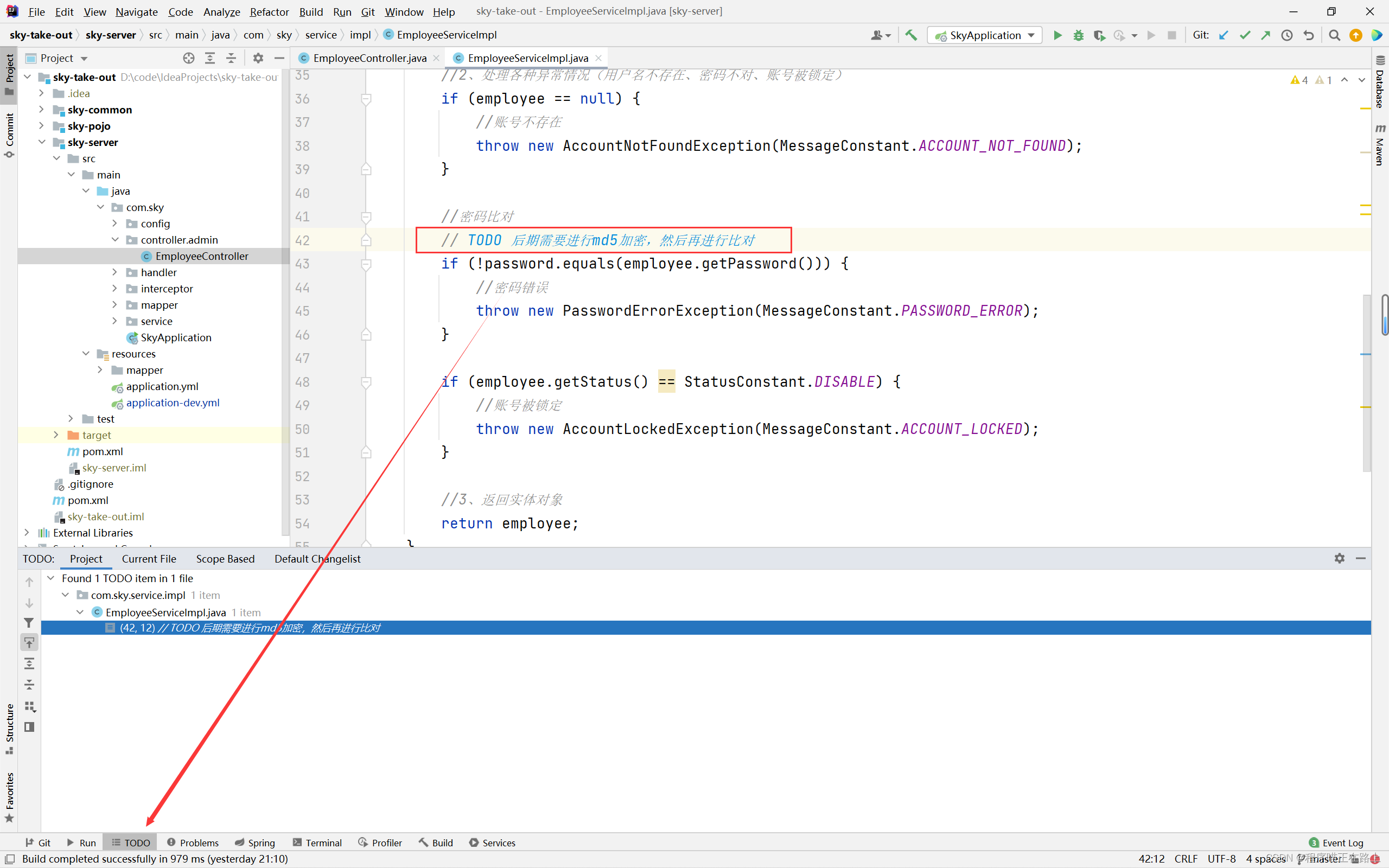Click the Git push icon in toolbar
Screen dimensions: 1389x868
pos(1265,35)
